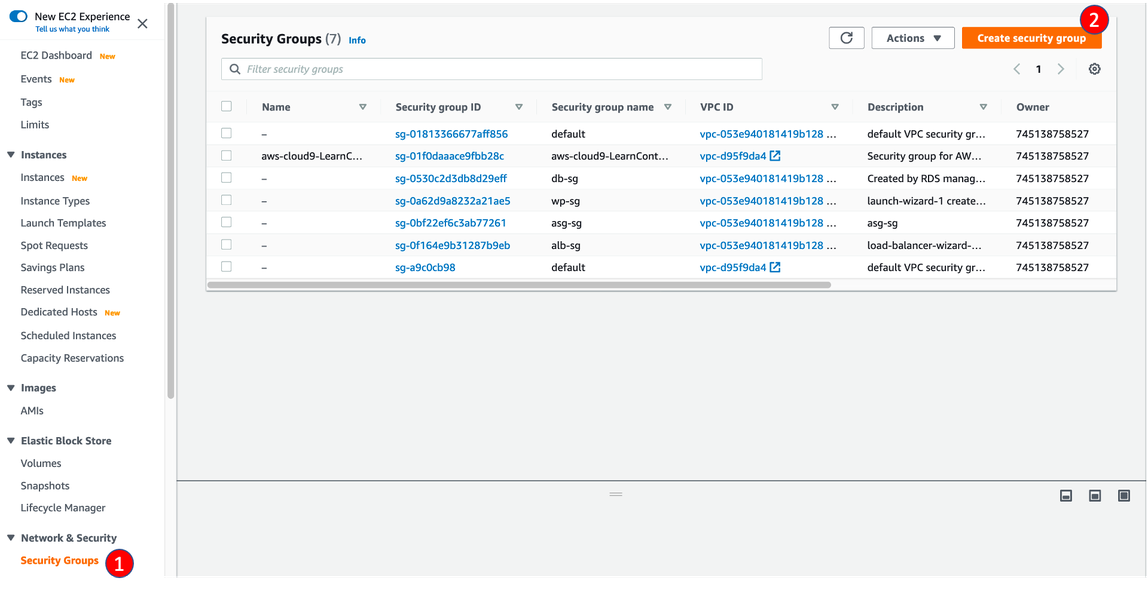Click Create security group button
1148x590 pixels.
[x=1031, y=38]
